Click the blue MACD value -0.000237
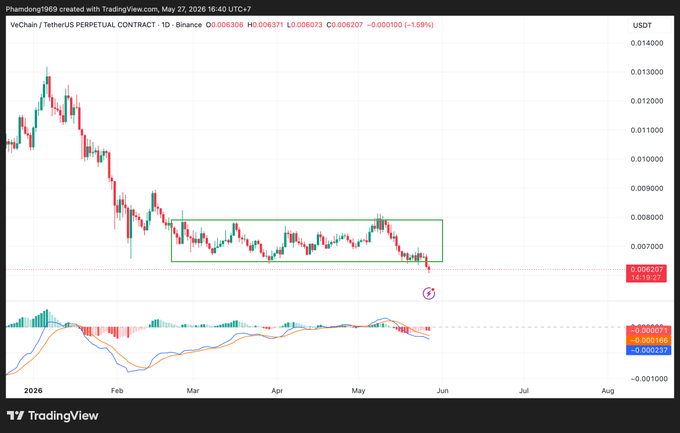This screenshot has height=433, width=680. pos(649,350)
